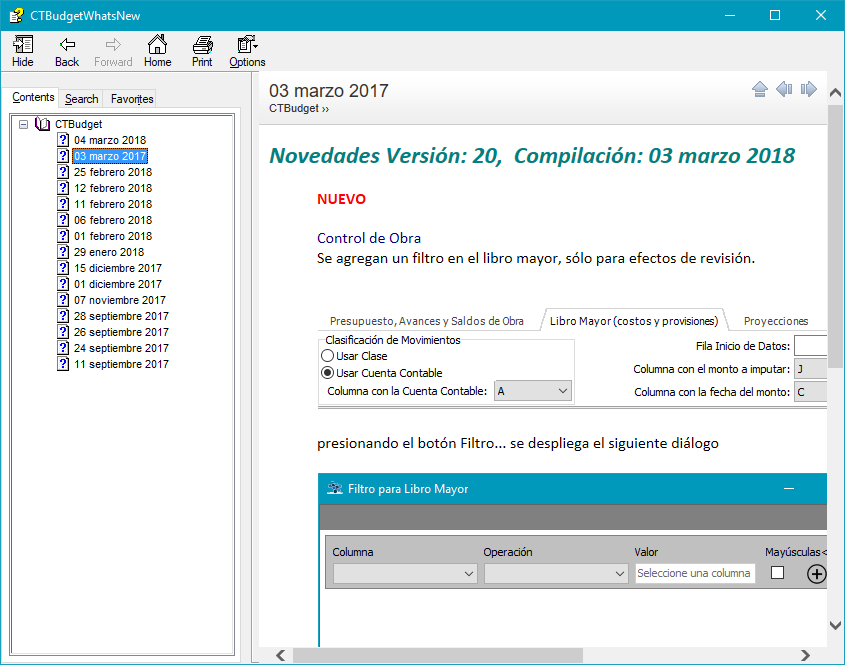Select the Usar Clase radio button
The width and height of the screenshot is (845, 665).
coord(327,356)
